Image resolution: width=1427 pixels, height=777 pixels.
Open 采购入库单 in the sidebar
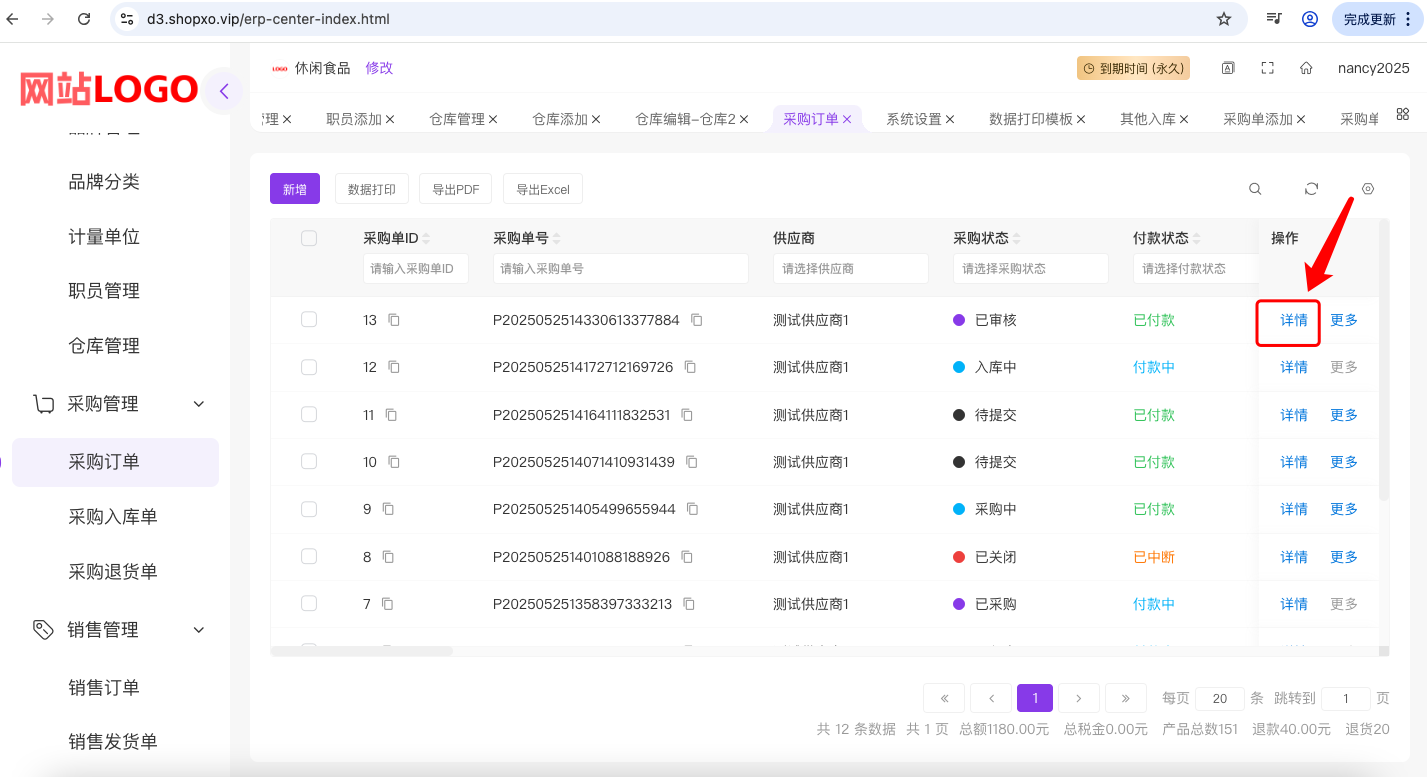(113, 517)
